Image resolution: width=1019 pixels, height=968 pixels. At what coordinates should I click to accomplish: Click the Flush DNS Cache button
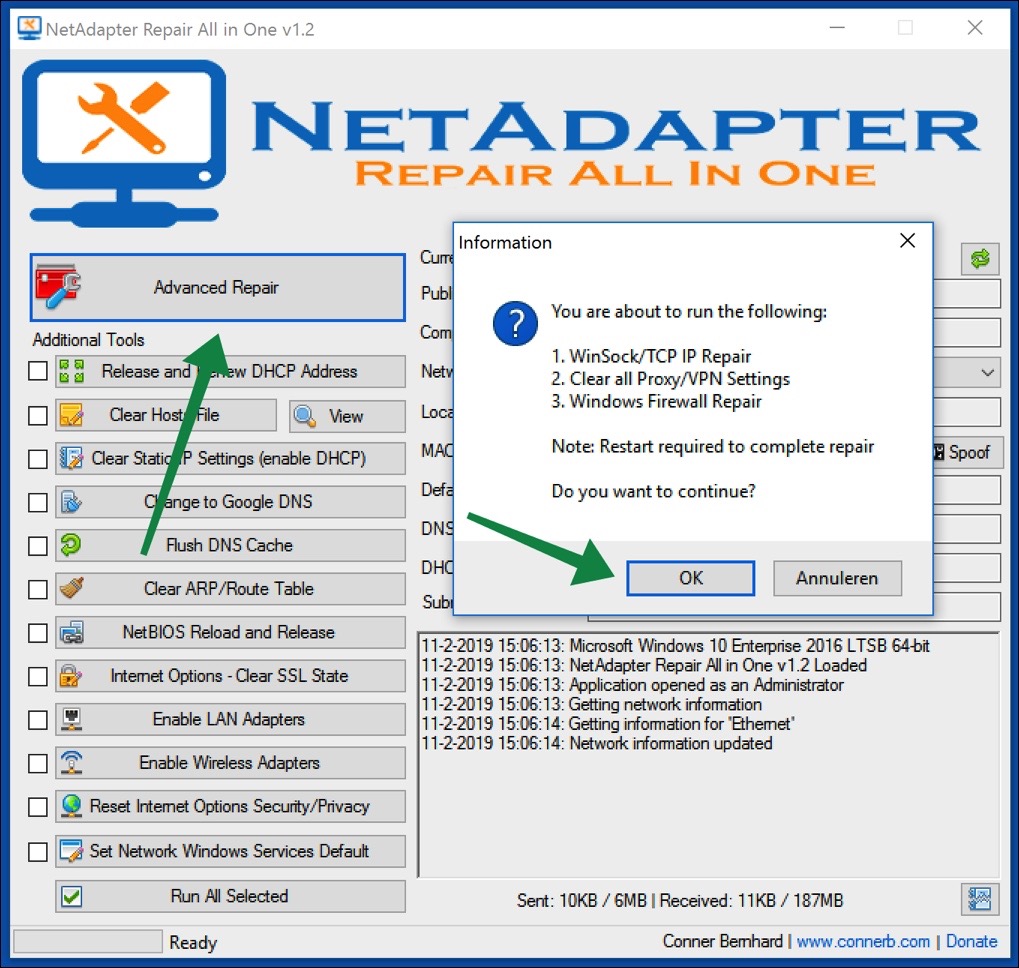tap(230, 546)
